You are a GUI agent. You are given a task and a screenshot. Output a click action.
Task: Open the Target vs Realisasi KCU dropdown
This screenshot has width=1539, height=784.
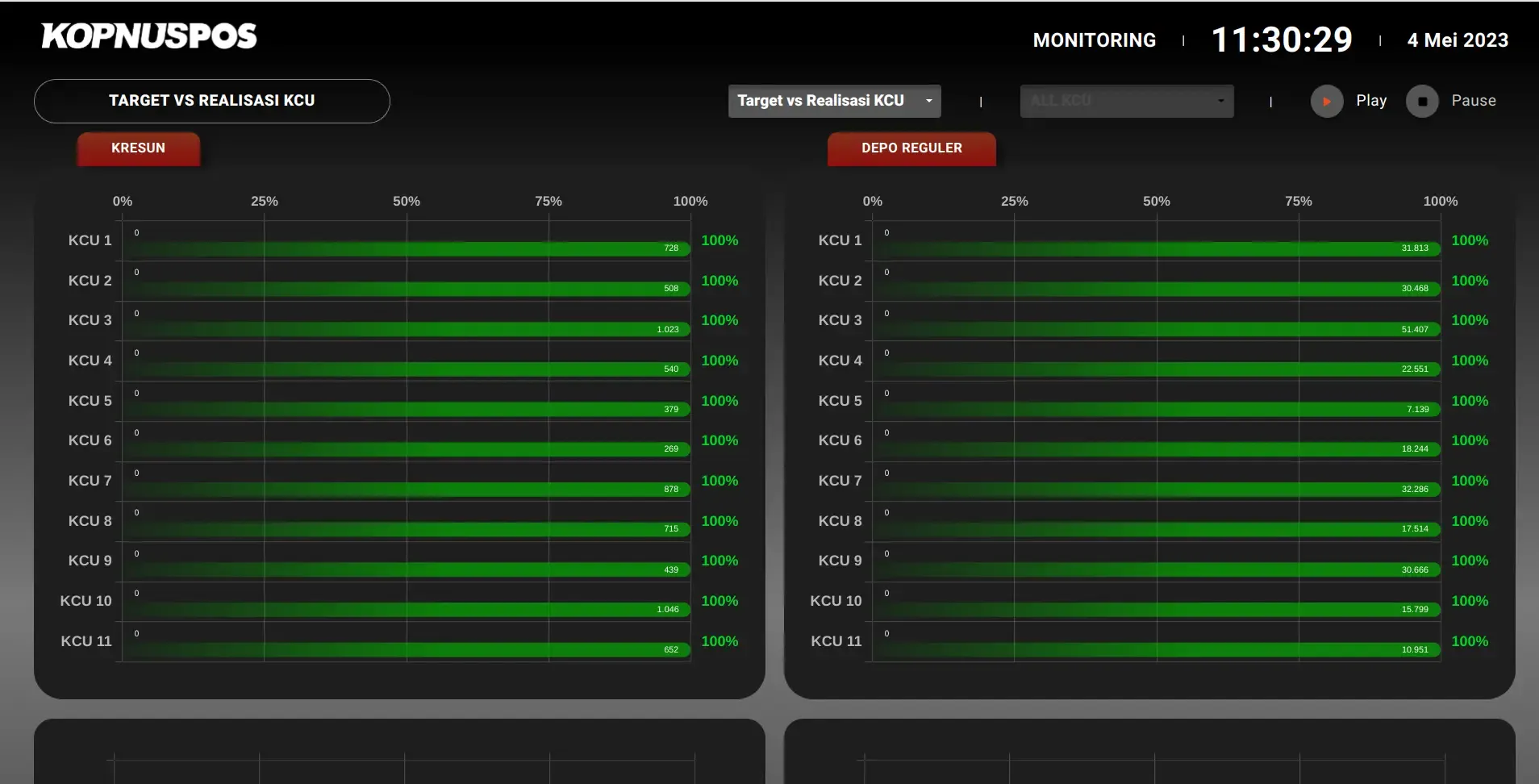pos(834,101)
